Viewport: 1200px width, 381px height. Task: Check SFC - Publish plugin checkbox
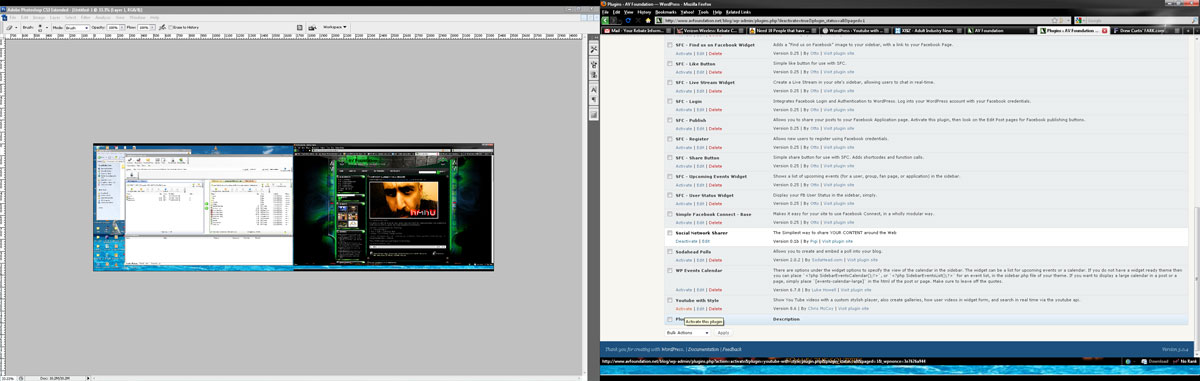pos(670,120)
